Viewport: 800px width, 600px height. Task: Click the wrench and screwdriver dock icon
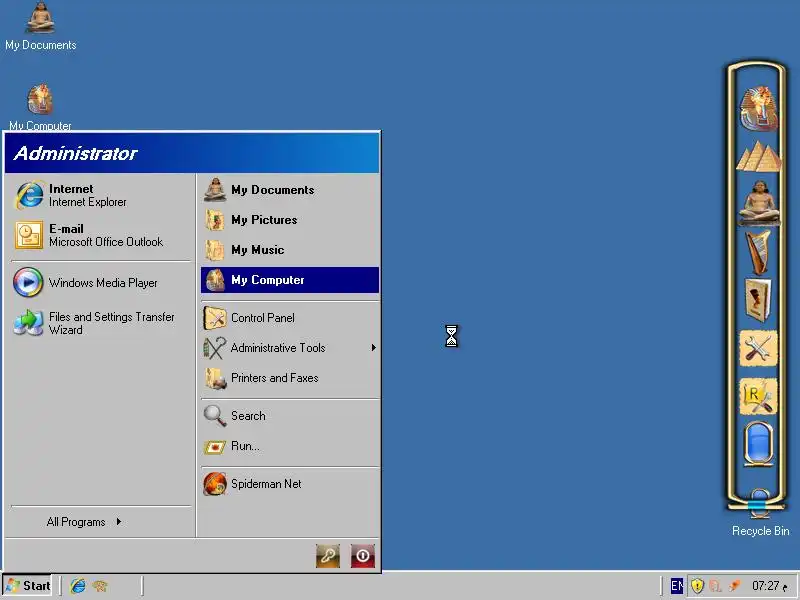pyautogui.click(x=758, y=348)
